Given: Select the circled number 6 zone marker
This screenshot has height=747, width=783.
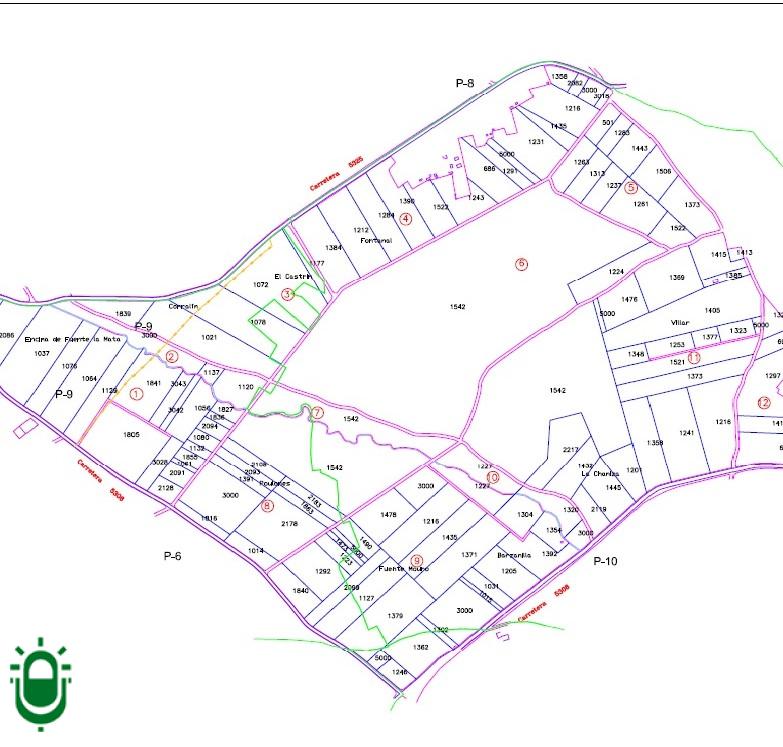Looking at the screenshot, I should point(520,264).
